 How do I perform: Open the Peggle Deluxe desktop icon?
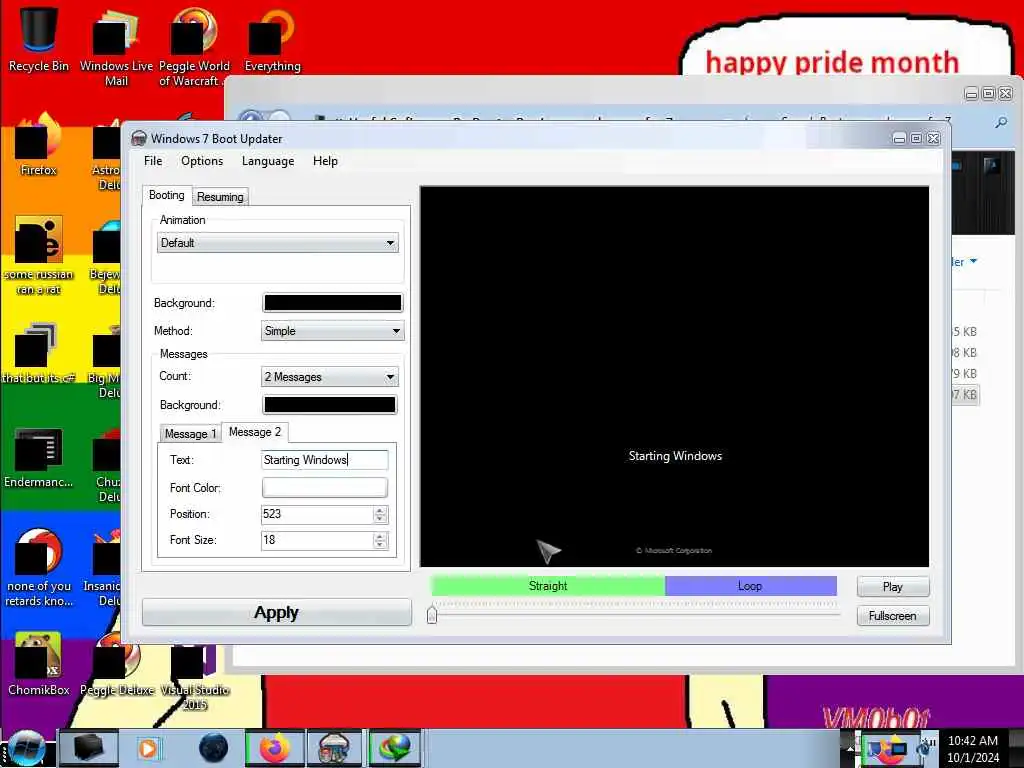pyautogui.click(x=116, y=665)
